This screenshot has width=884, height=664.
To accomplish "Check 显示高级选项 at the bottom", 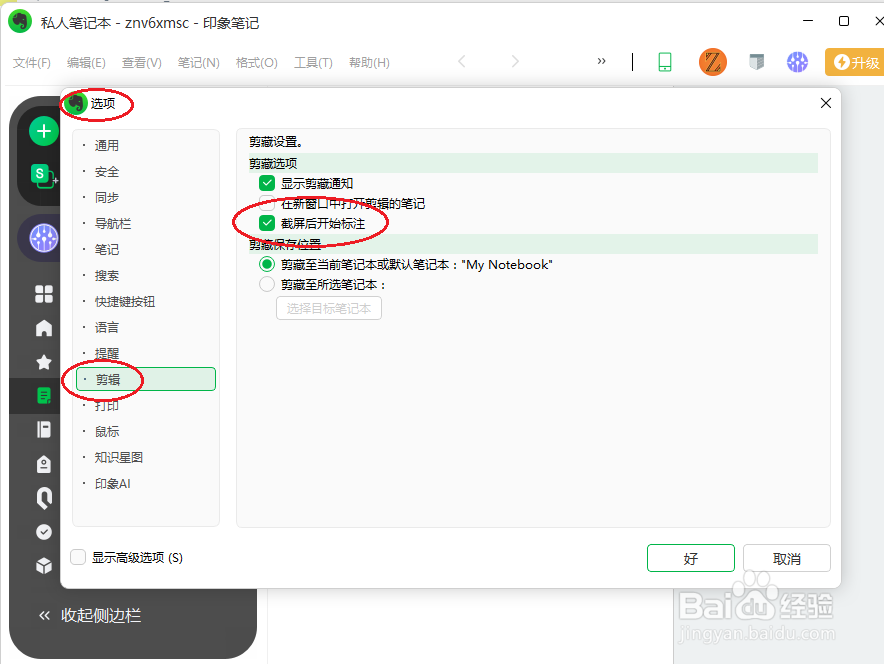I will click(x=77, y=558).
